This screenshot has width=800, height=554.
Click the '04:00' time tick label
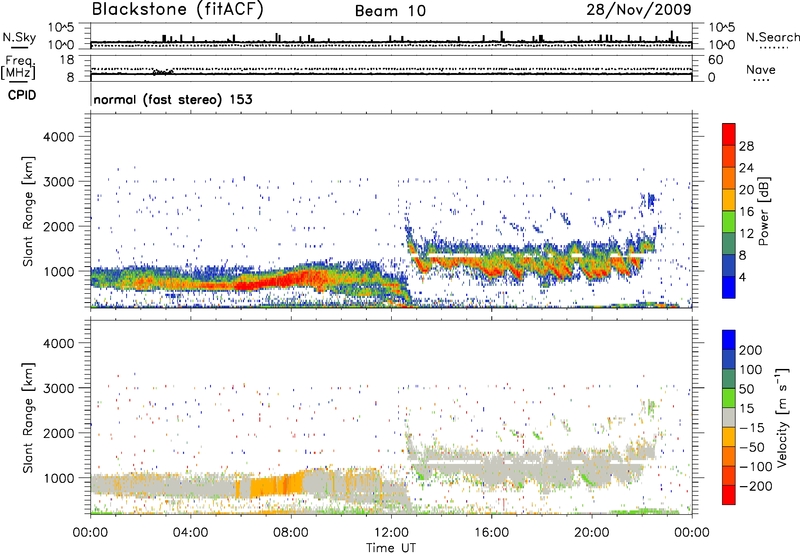pyautogui.click(x=190, y=533)
